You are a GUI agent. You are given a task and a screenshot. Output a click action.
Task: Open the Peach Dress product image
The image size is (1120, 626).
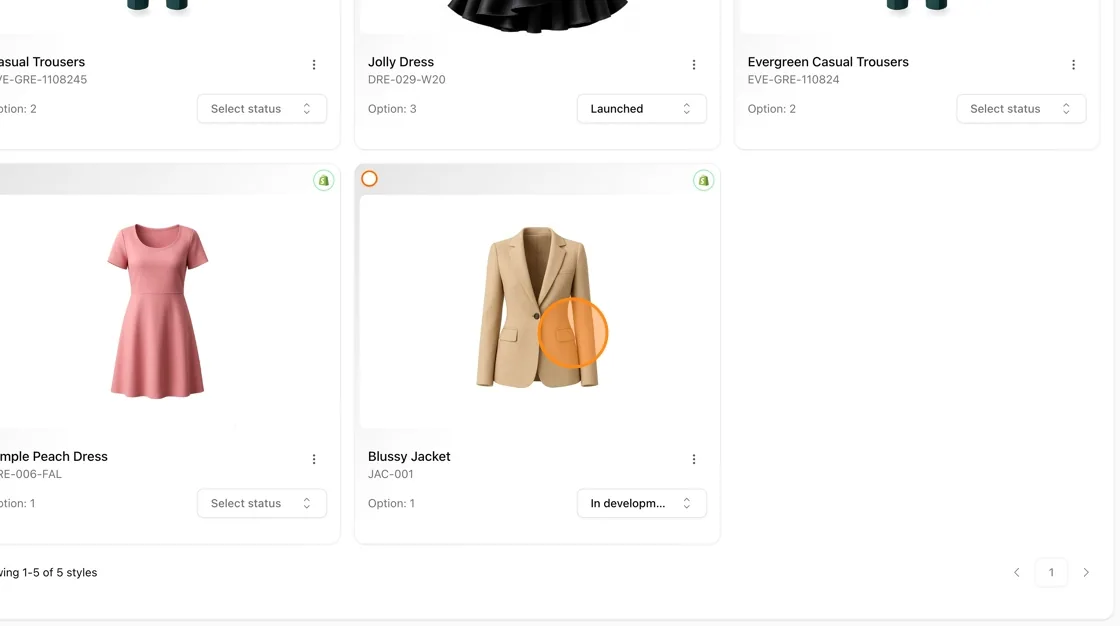(x=158, y=310)
